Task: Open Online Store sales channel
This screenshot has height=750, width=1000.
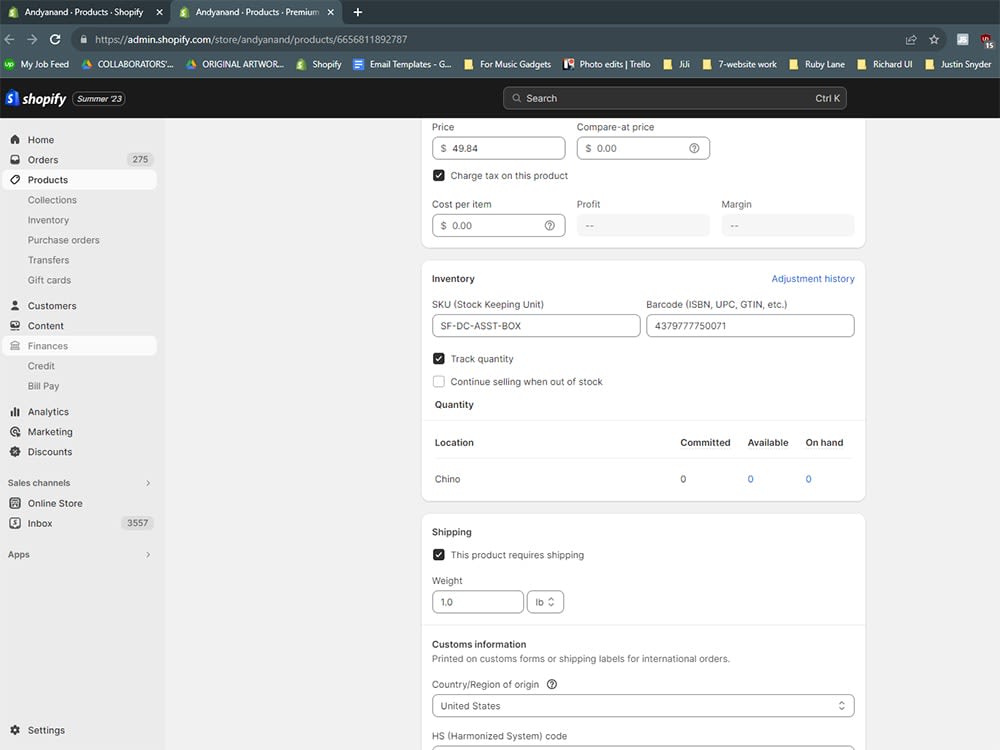Action: (55, 503)
